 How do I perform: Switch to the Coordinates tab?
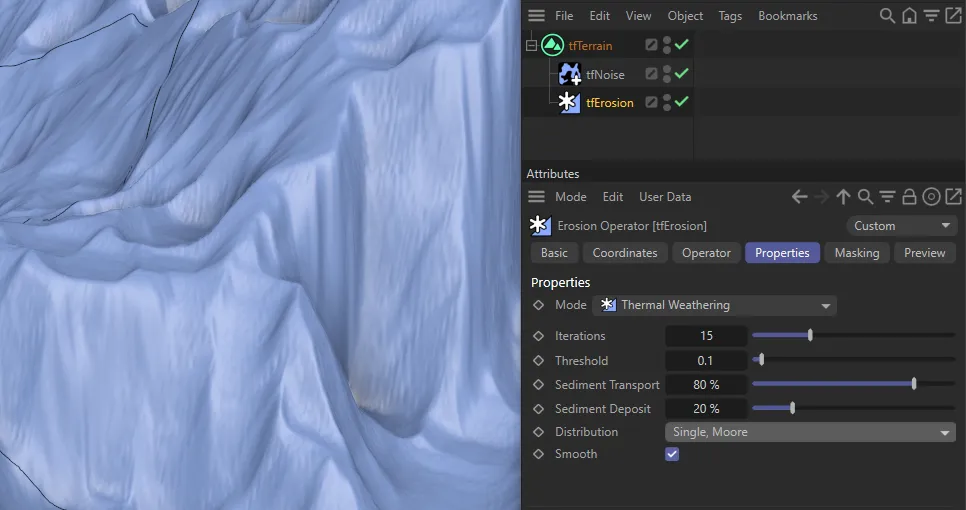(625, 253)
